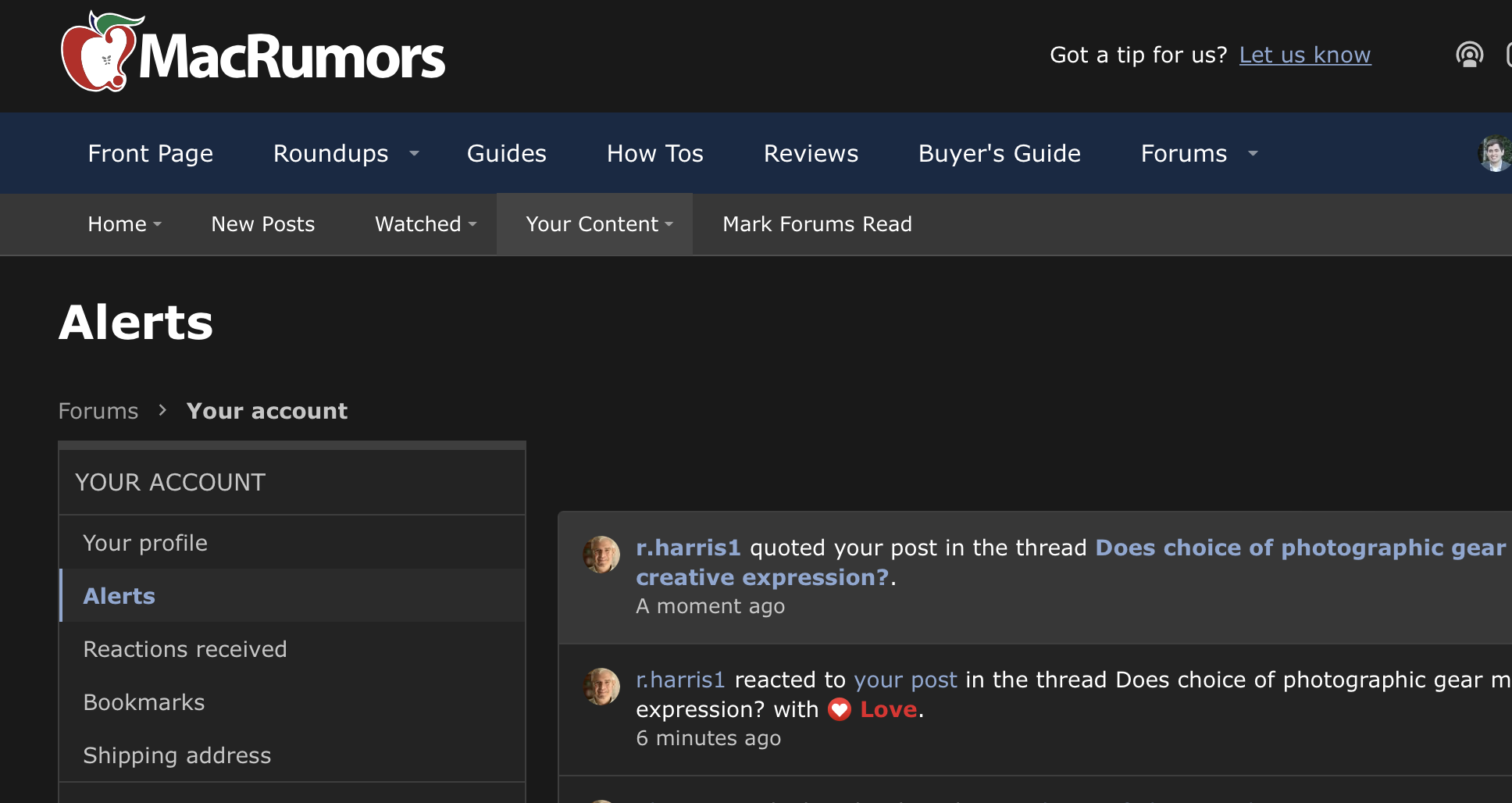Click the Watched tab label
Viewport: 1512px width, 803px height.
418,224
